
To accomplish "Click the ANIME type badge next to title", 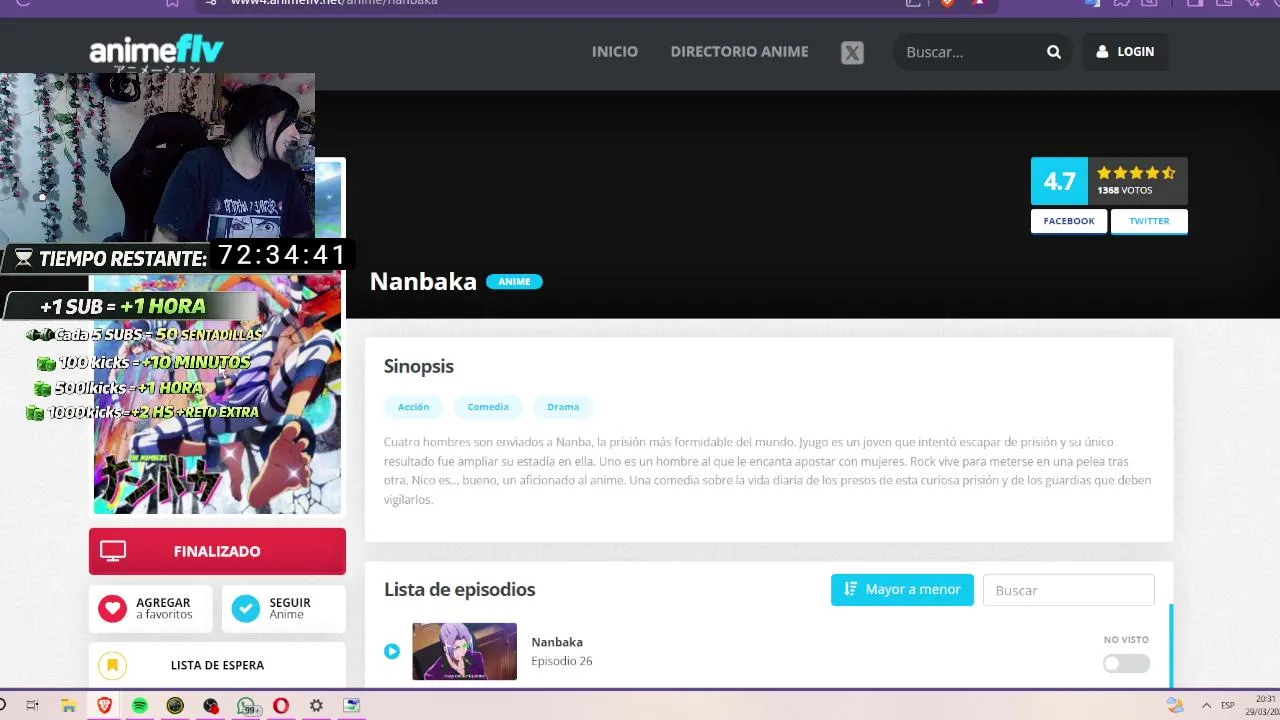I will click(x=514, y=282).
